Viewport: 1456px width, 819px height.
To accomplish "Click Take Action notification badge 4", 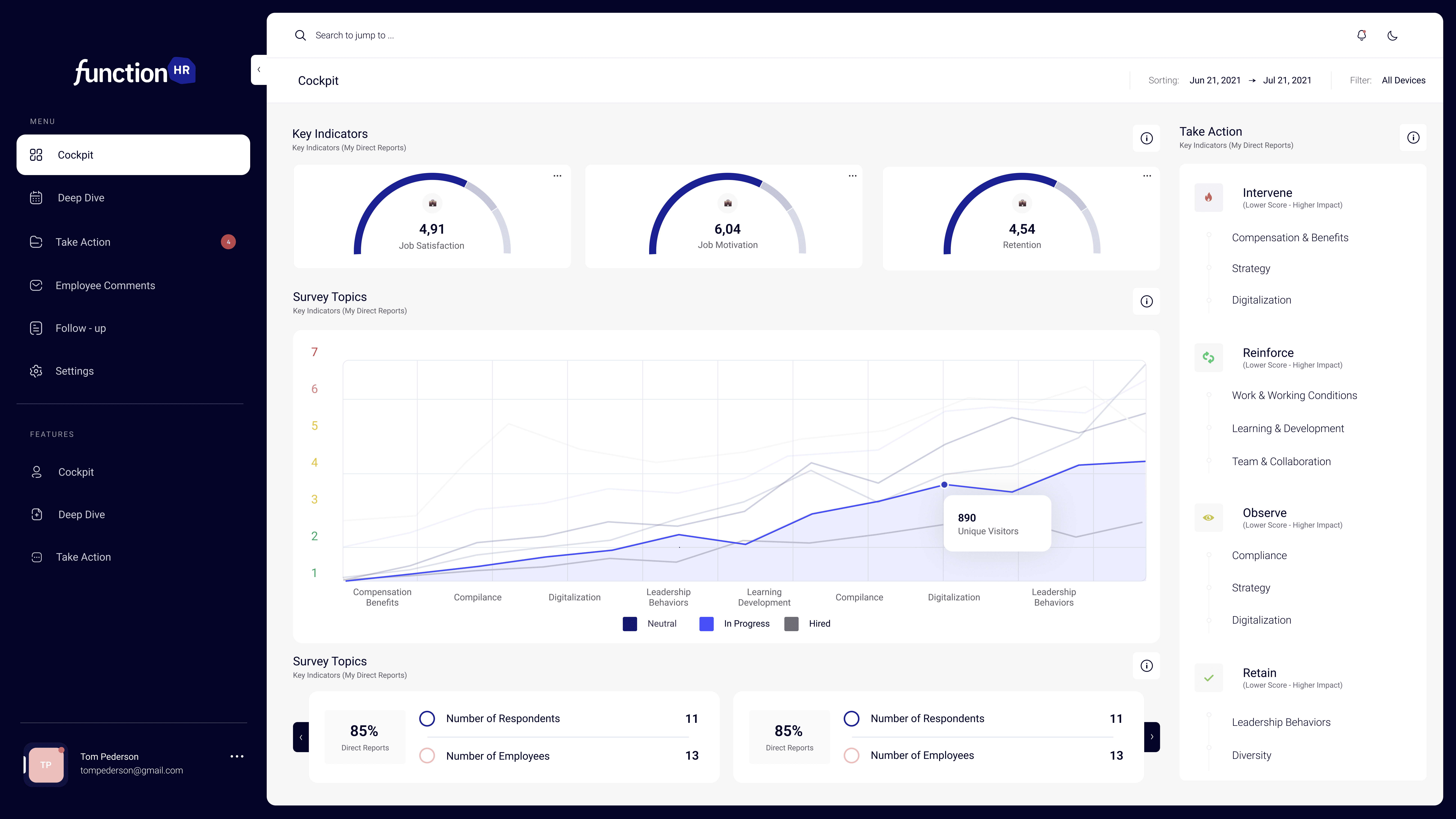I will [228, 242].
